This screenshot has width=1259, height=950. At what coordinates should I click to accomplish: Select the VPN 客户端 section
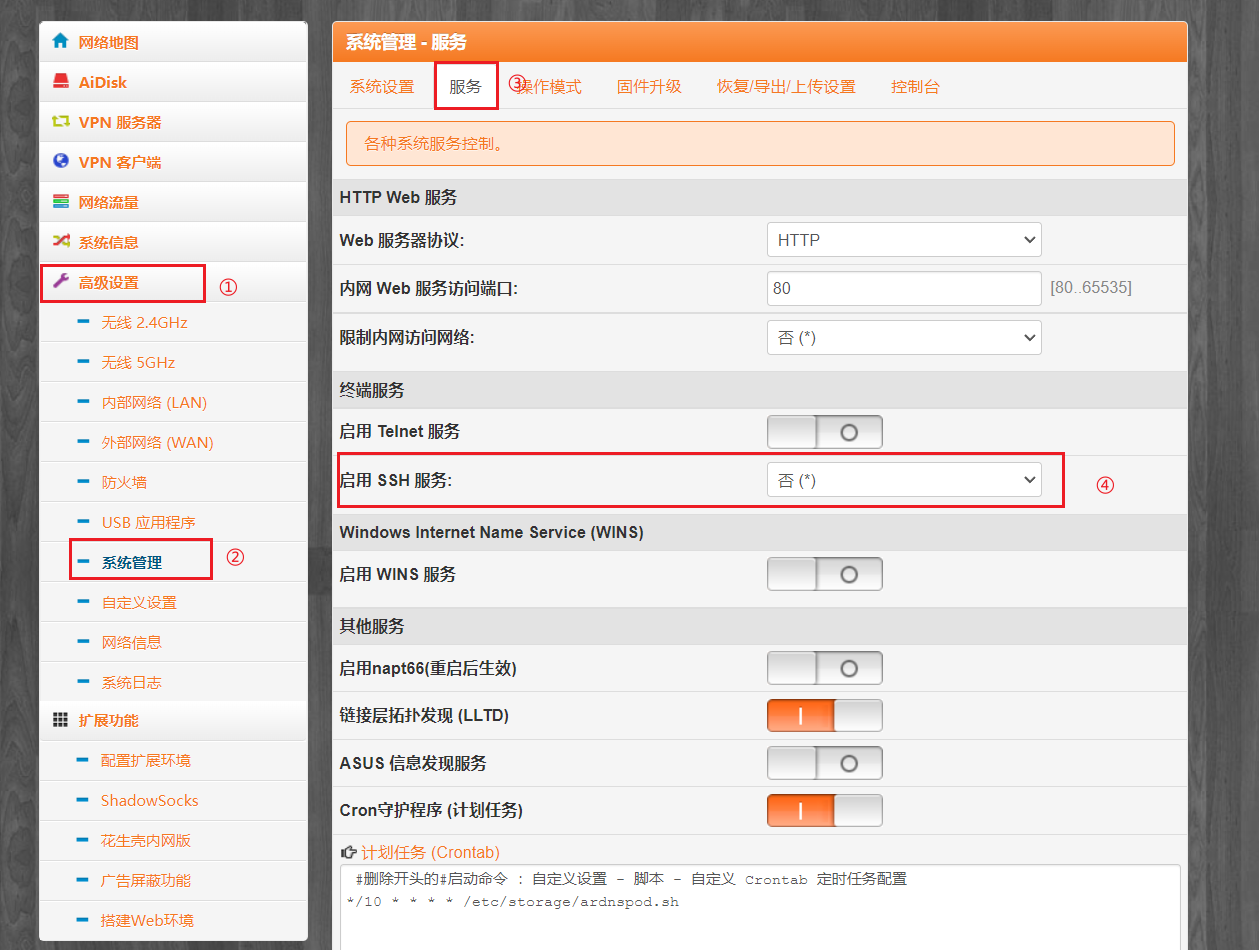(x=95, y=161)
